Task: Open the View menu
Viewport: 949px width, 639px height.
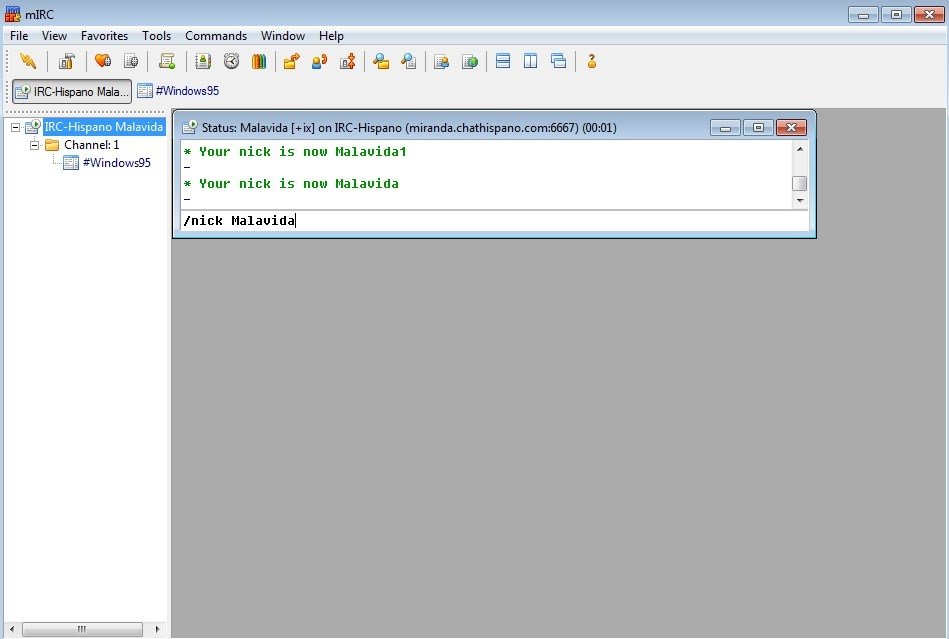Action: pos(54,36)
